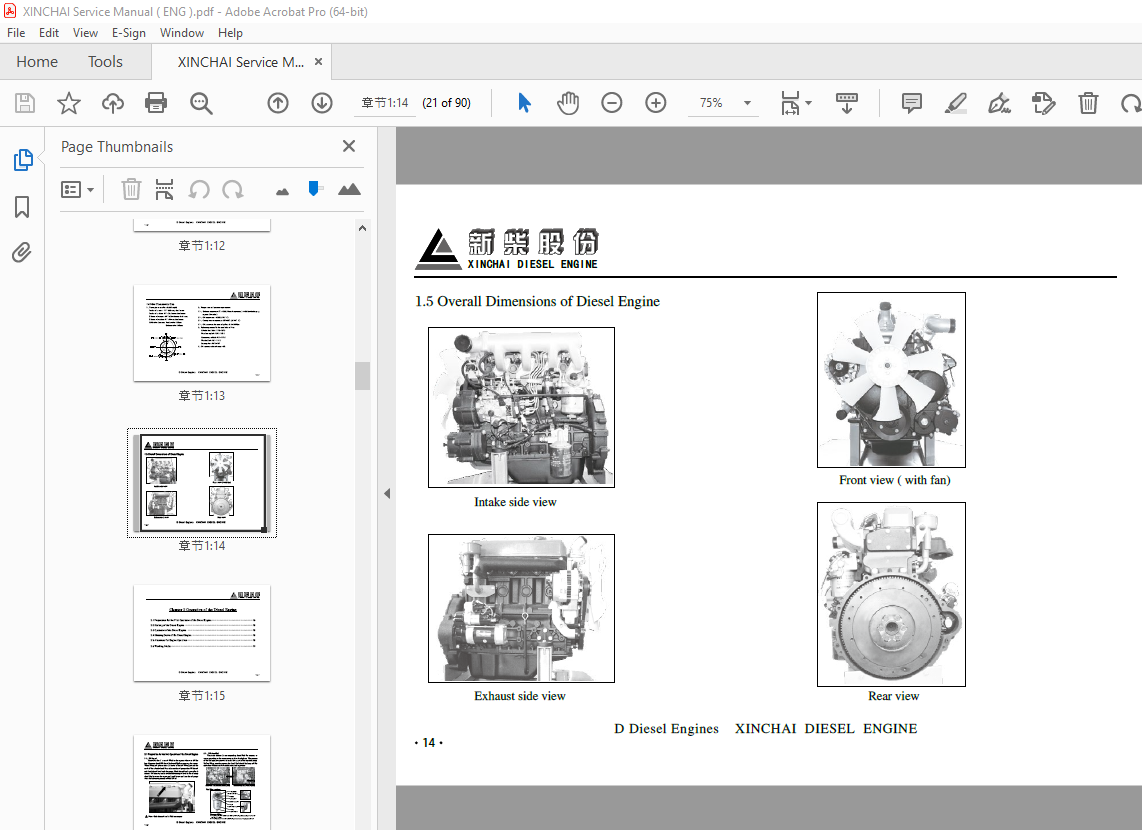The width and height of the screenshot is (1142, 830).
Task: Close the XINCHAI Service Manual tab
Action: [x=318, y=62]
